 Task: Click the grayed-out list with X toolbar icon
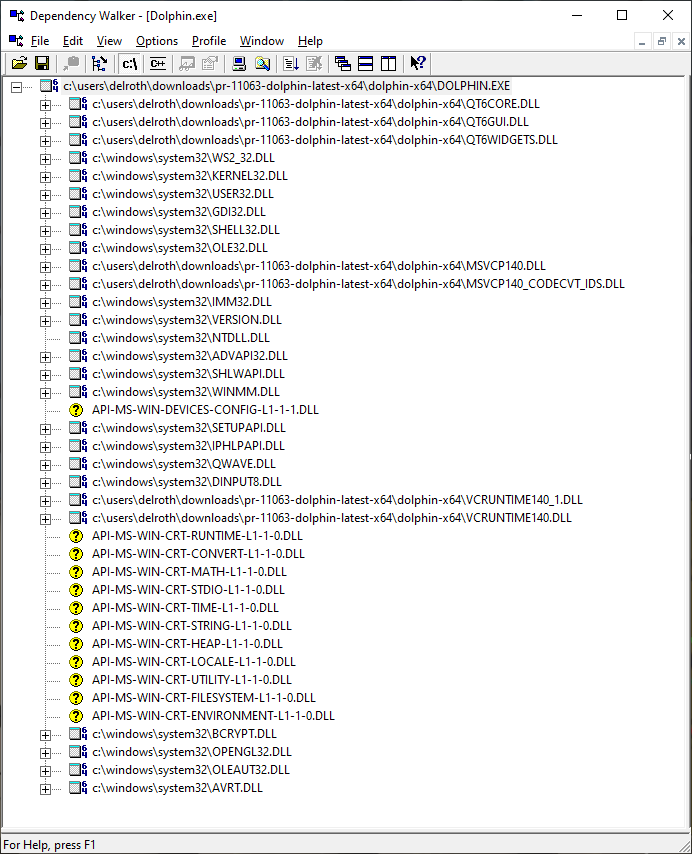click(x=314, y=64)
